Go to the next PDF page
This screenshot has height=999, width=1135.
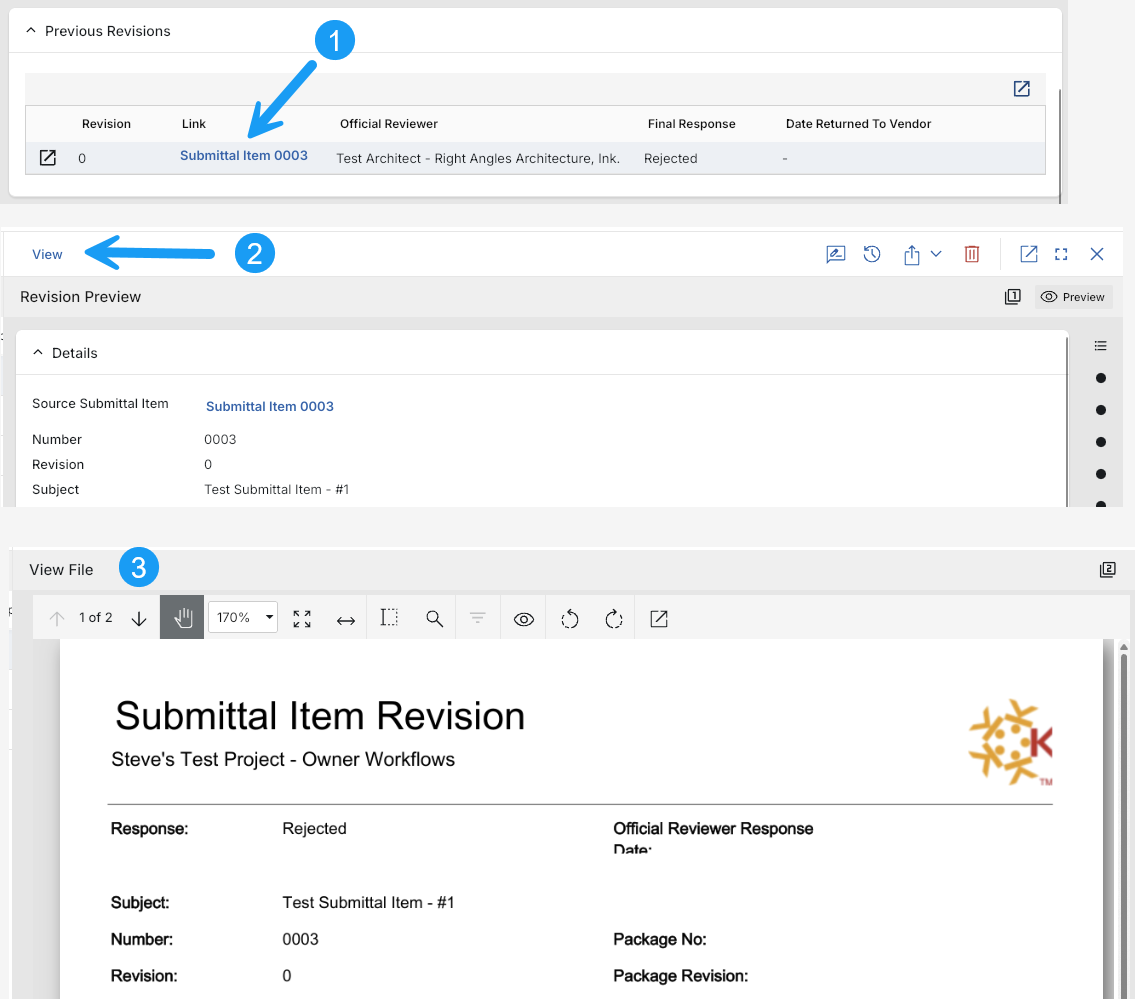pos(139,618)
